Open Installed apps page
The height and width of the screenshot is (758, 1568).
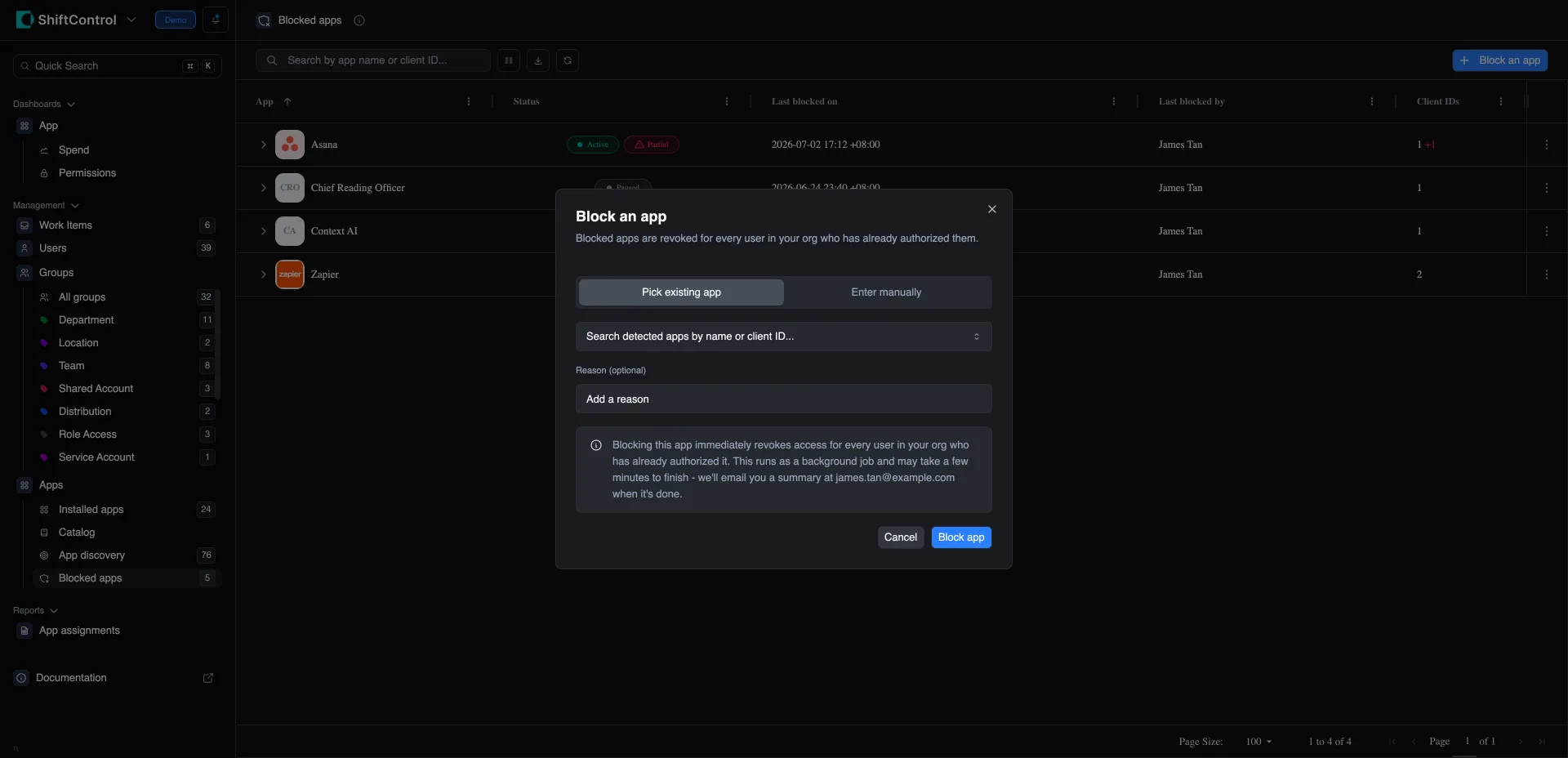coord(91,510)
